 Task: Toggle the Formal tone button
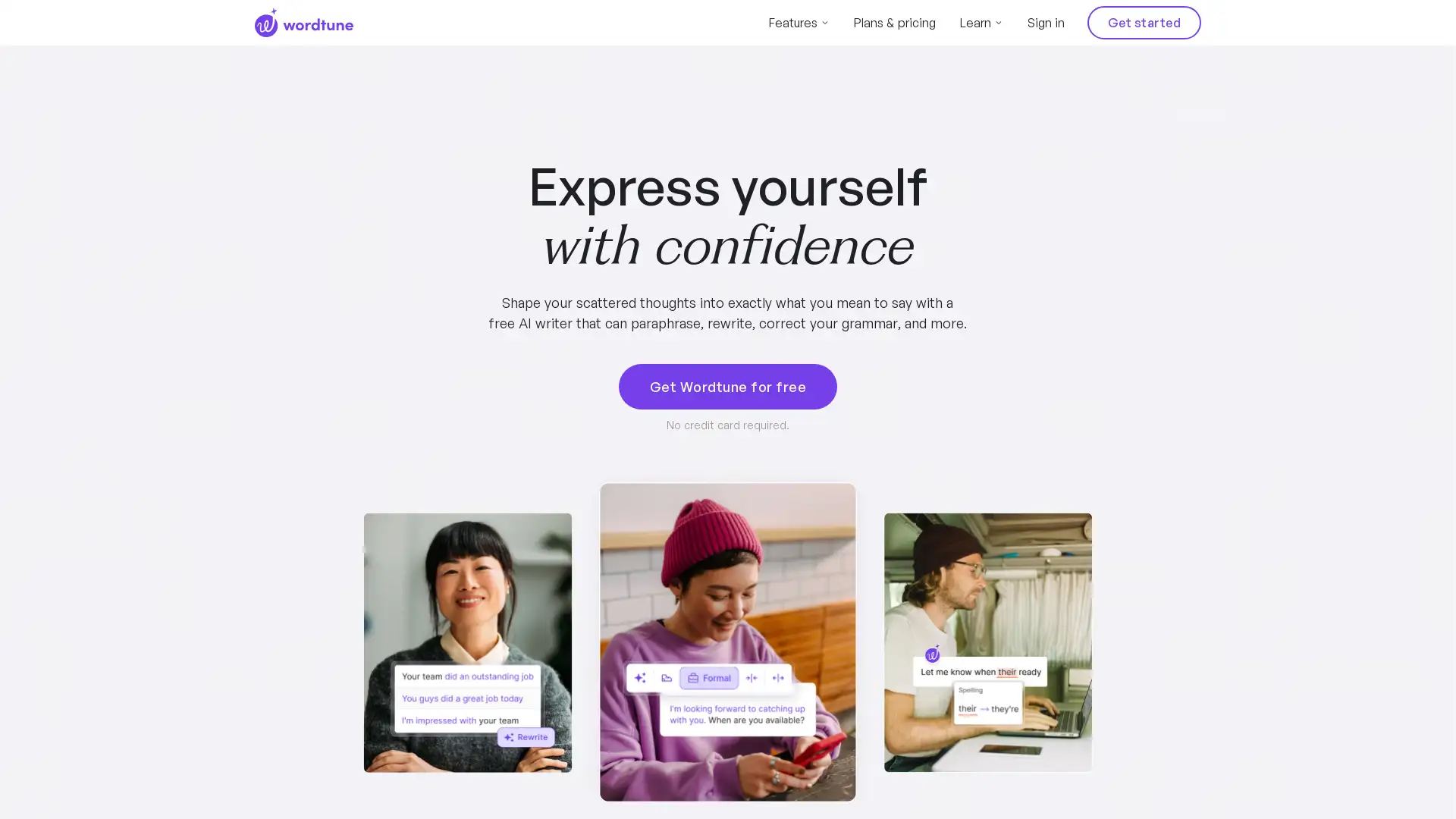pos(708,678)
